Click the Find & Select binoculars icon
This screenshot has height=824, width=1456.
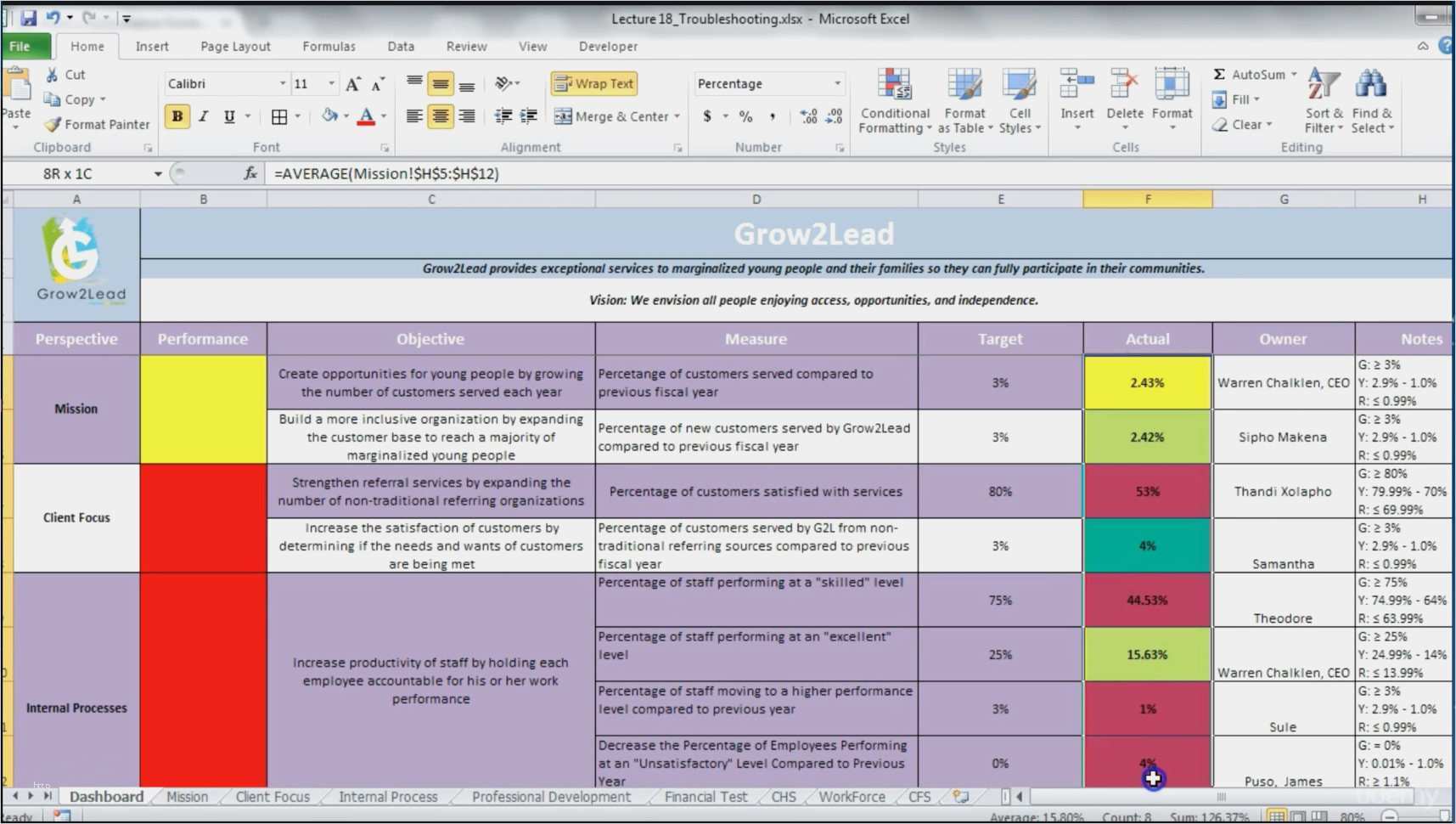1370,86
